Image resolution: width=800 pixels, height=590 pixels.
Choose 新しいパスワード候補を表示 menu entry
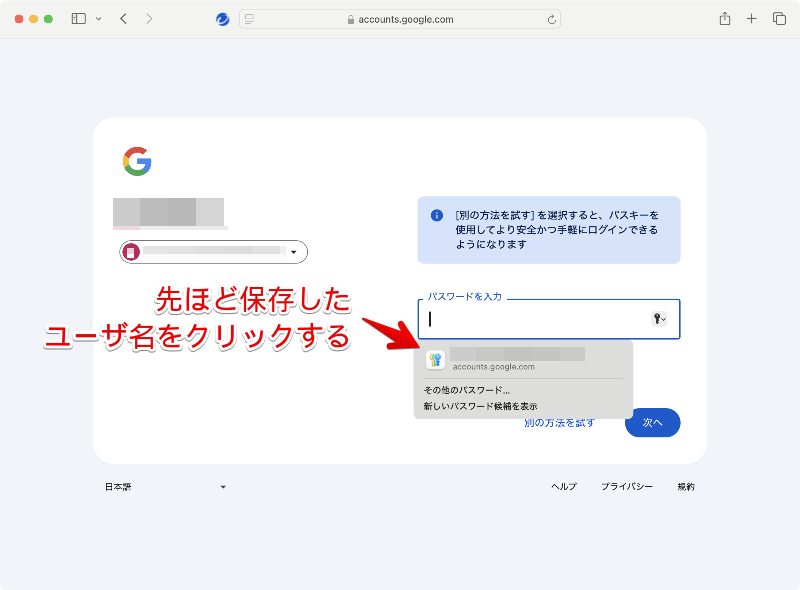480,406
